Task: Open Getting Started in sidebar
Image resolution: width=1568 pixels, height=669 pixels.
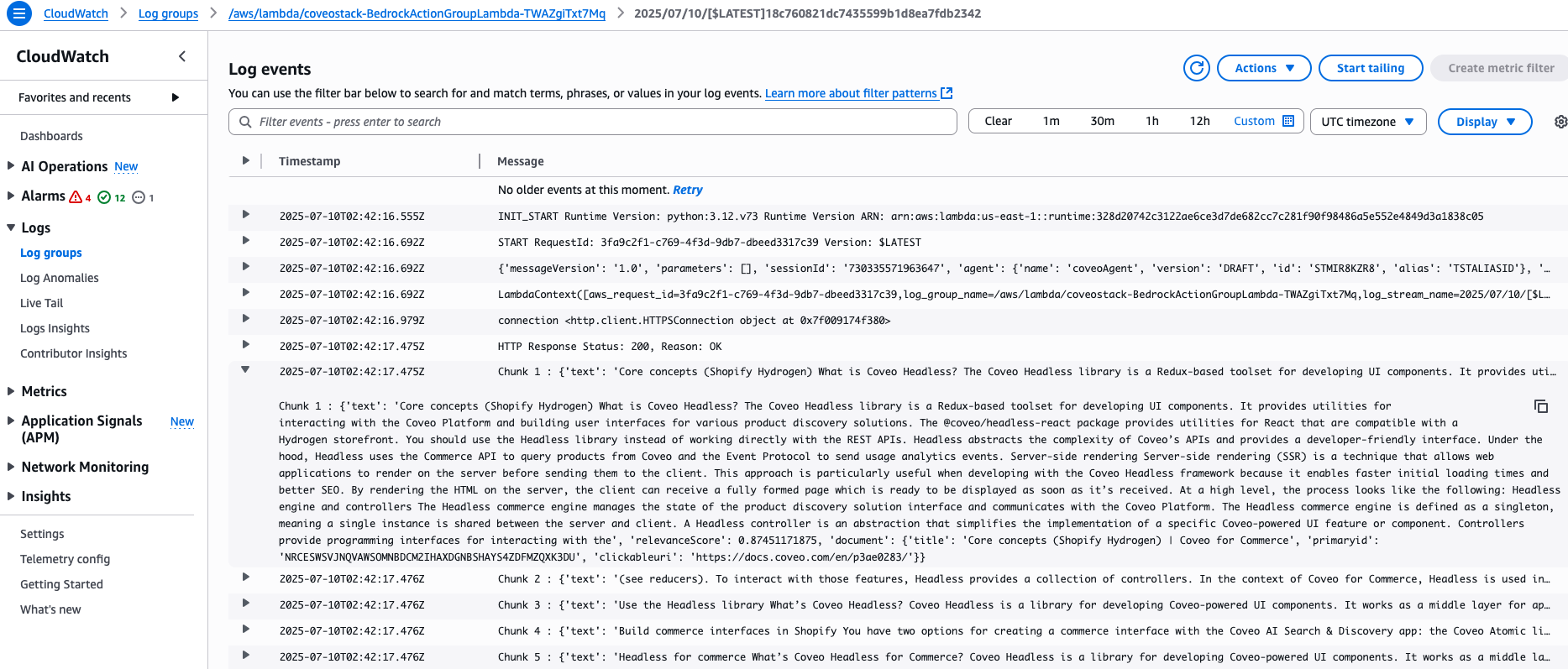Action: 61,584
